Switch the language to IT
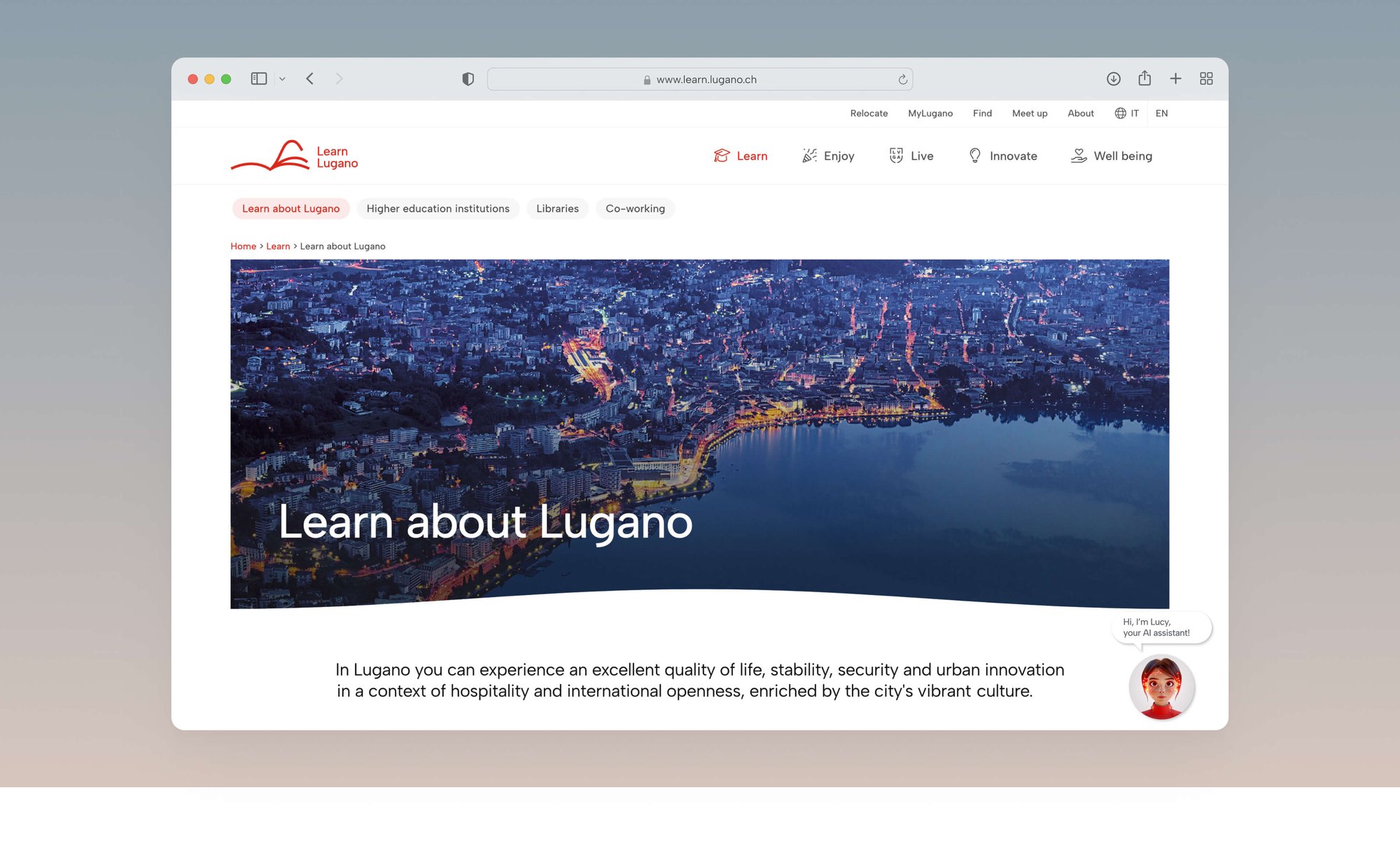Screen dimensions: 1400x843 pyautogui.click(x=1134, y=113)
